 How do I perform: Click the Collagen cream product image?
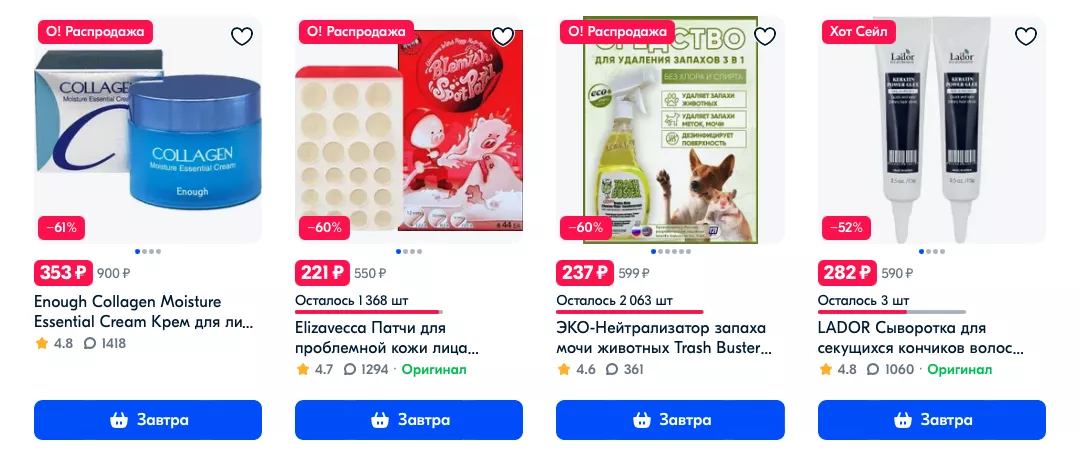148,129
